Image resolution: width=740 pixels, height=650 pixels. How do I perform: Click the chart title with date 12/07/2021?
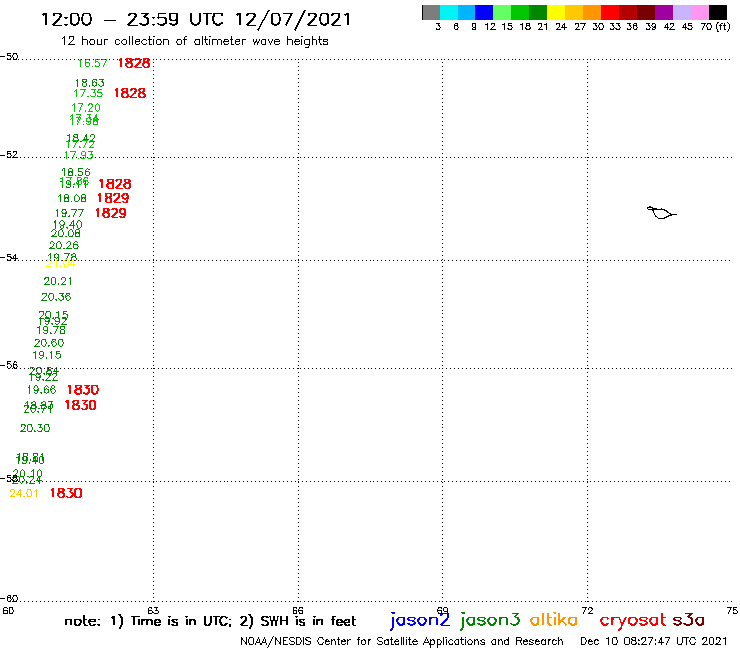click(x=196, y=19)
